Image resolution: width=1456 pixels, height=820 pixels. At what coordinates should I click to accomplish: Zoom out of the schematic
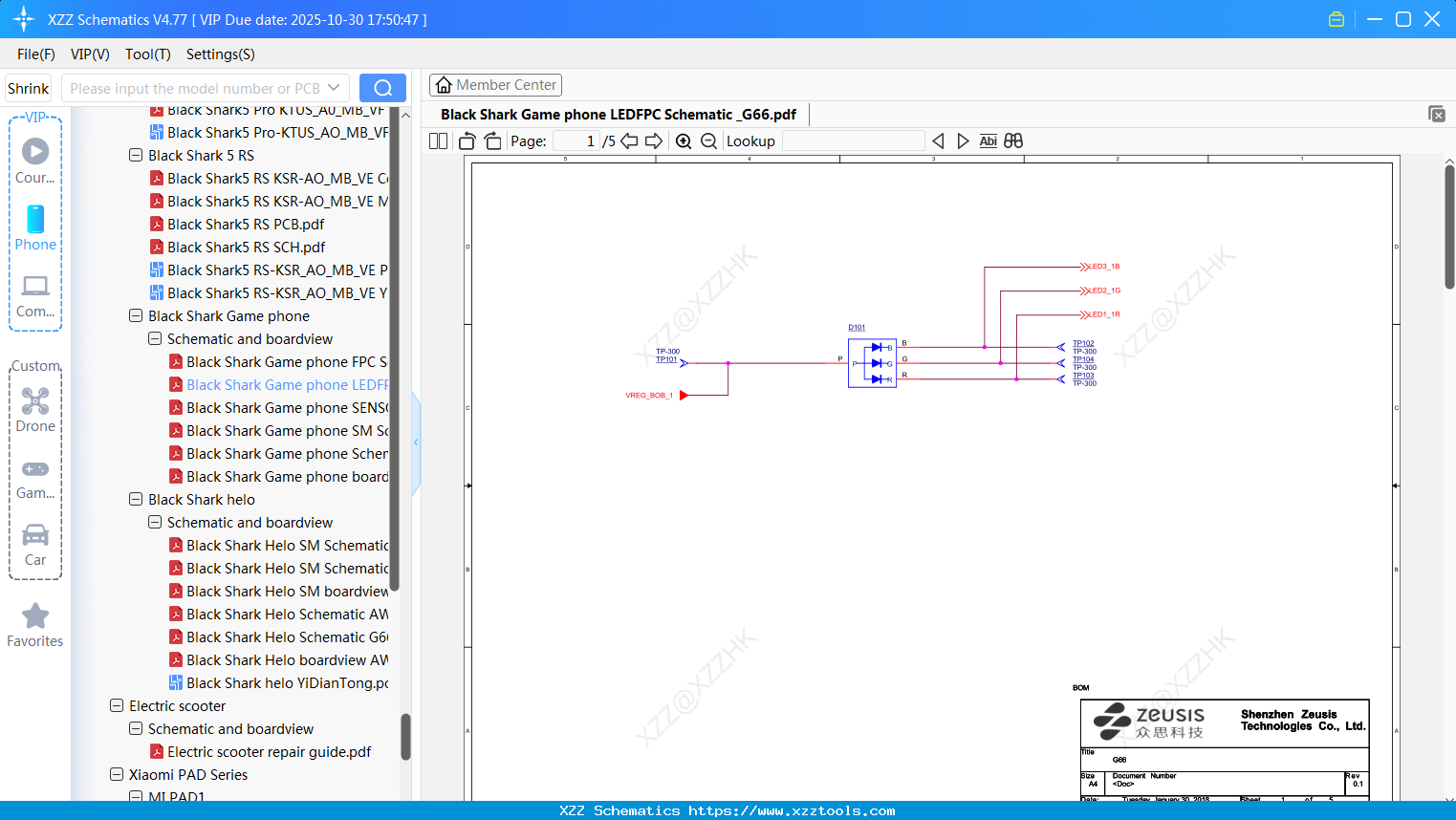(708, 140)
